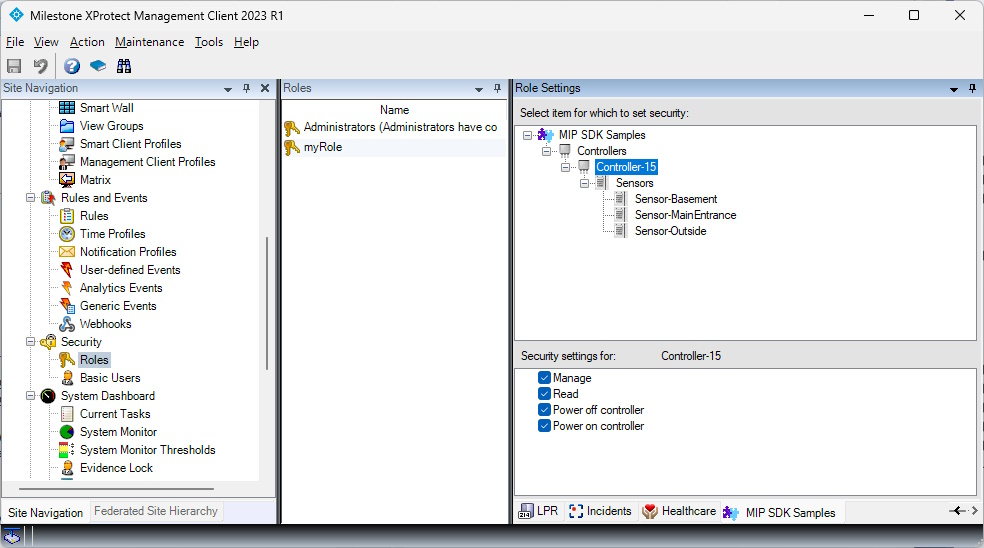Uncheck the Manage permission checkbox
984x548 pixels.
(544, 378)
